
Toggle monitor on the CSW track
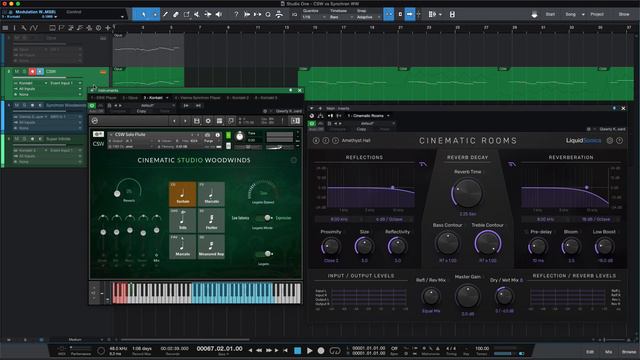click(x=40, y=71)
